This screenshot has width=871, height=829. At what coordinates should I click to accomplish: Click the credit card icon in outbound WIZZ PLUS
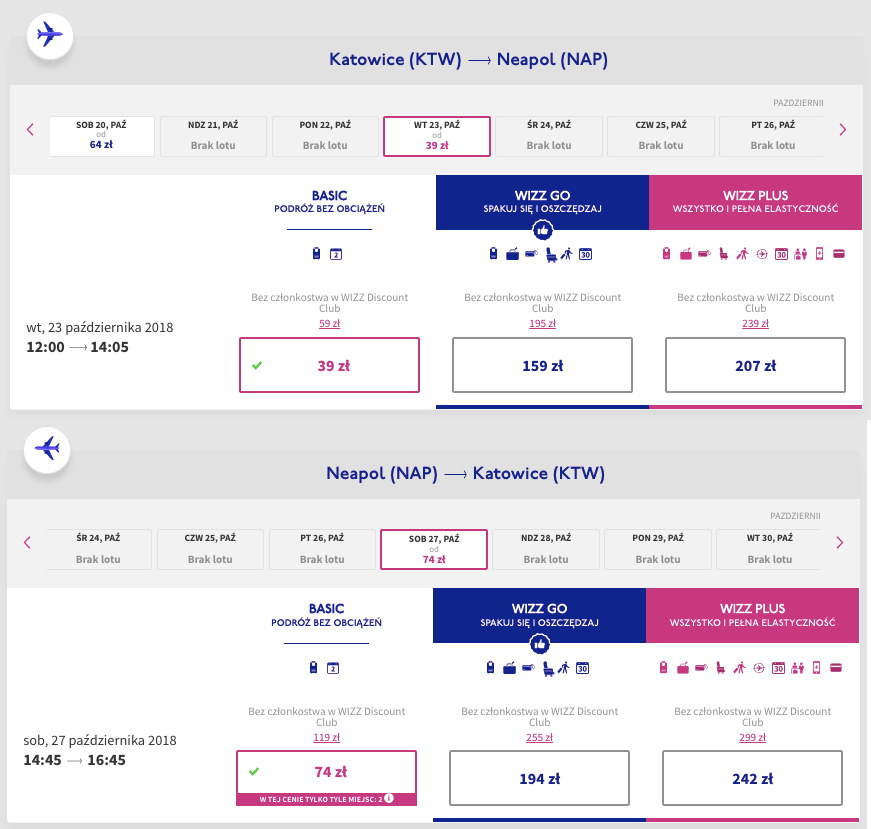click(x=838, y=254)
